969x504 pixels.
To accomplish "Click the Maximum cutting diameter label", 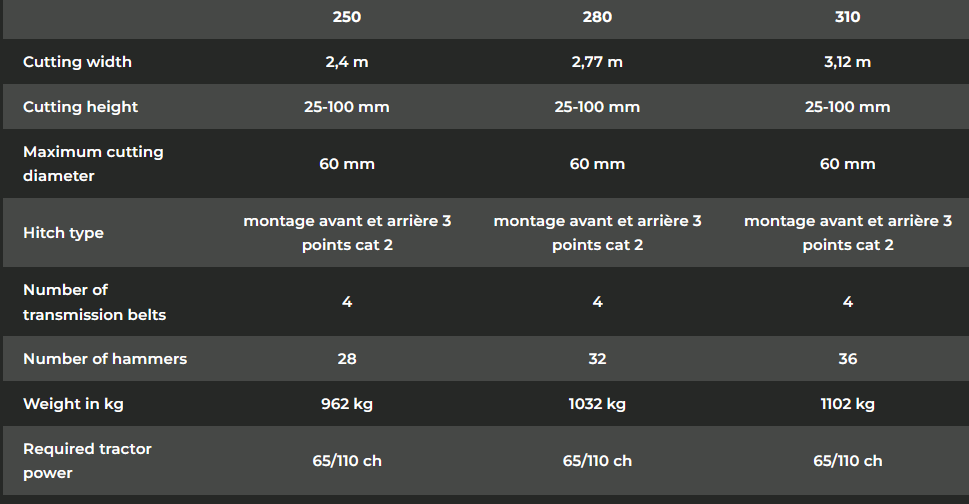I will point(93,164).
